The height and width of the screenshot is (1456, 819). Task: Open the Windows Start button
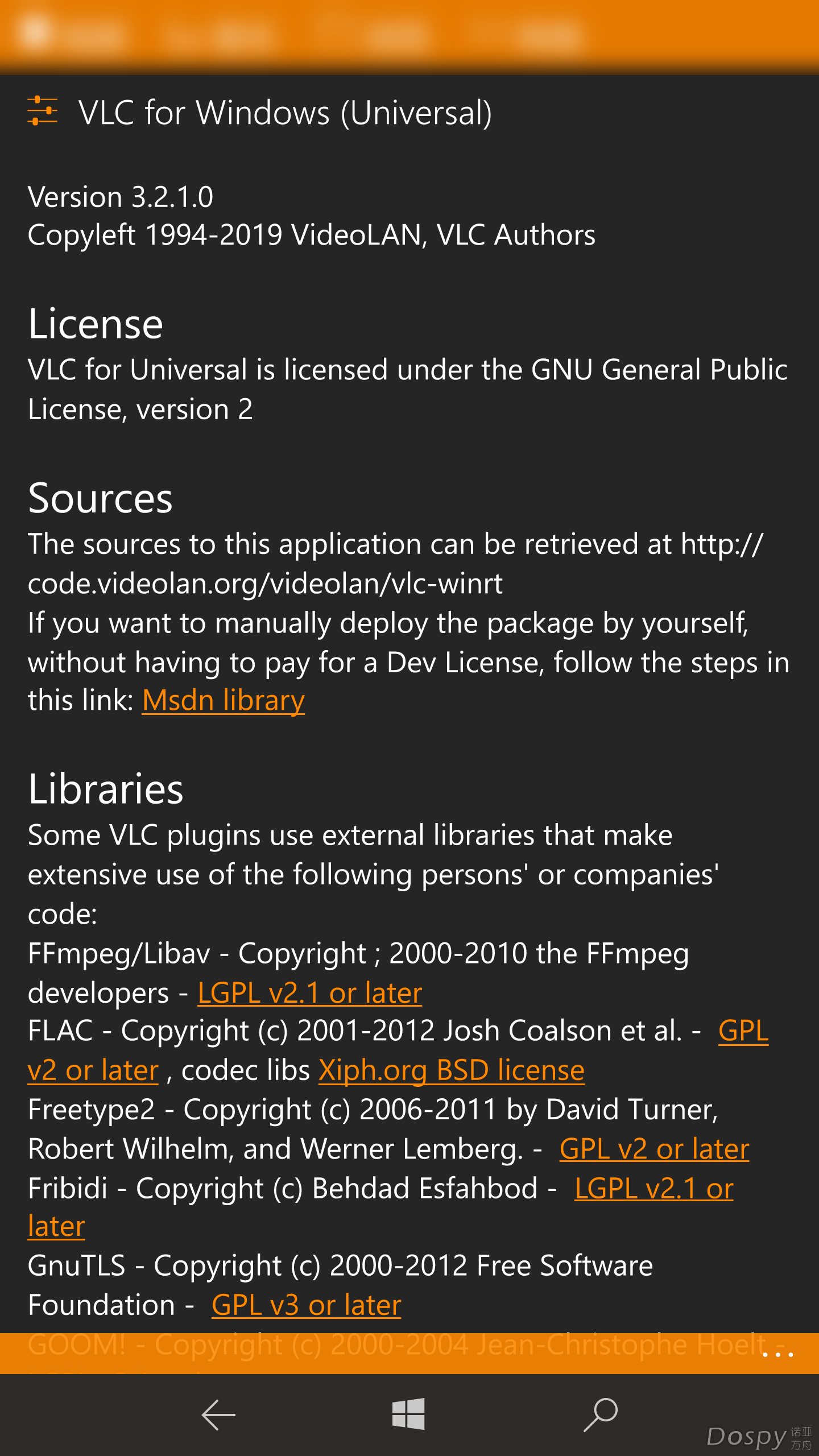click(x=408, y=1414)
